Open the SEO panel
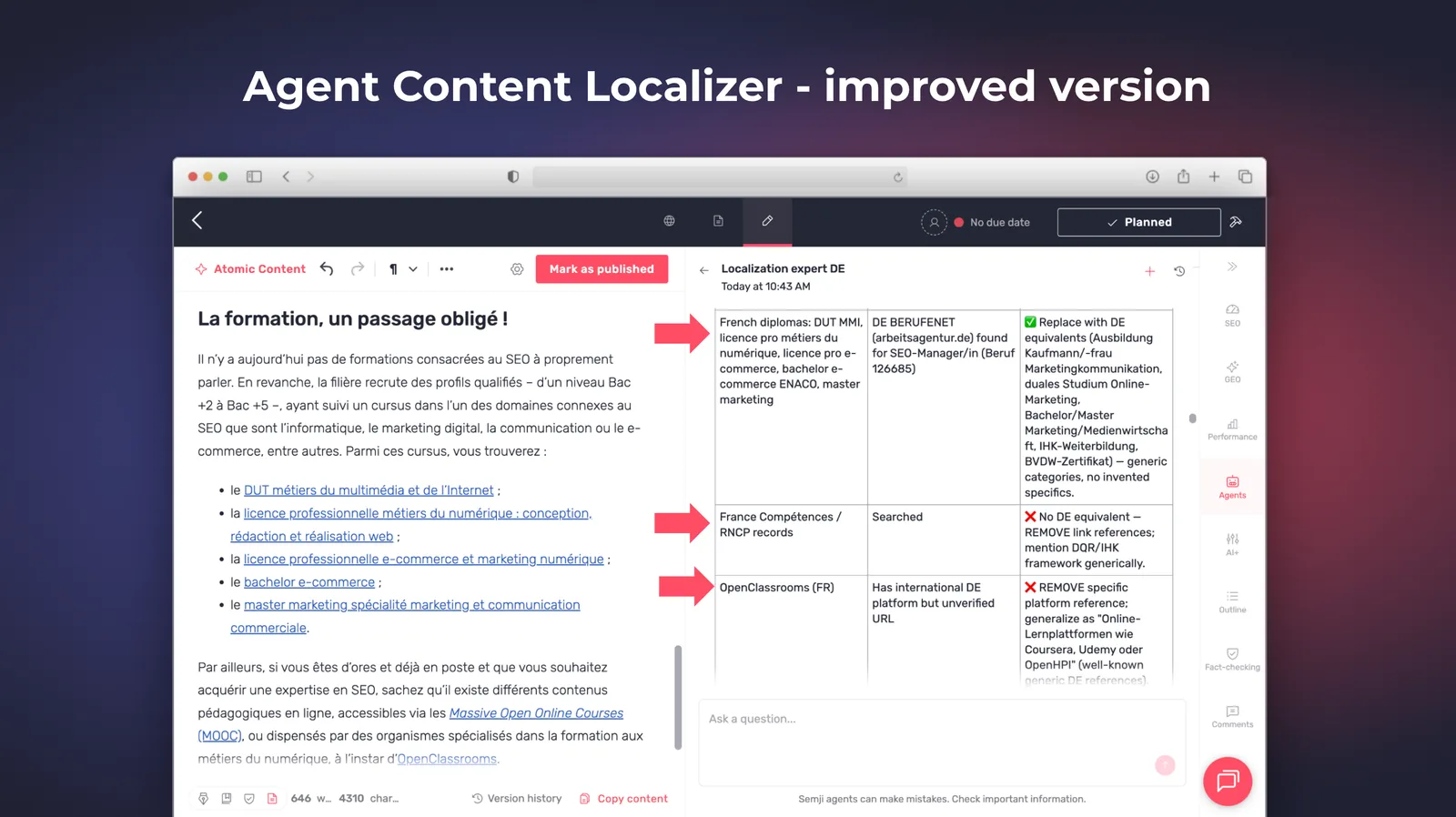This screenshot has width=1456, height=817. coord(1232,315)
